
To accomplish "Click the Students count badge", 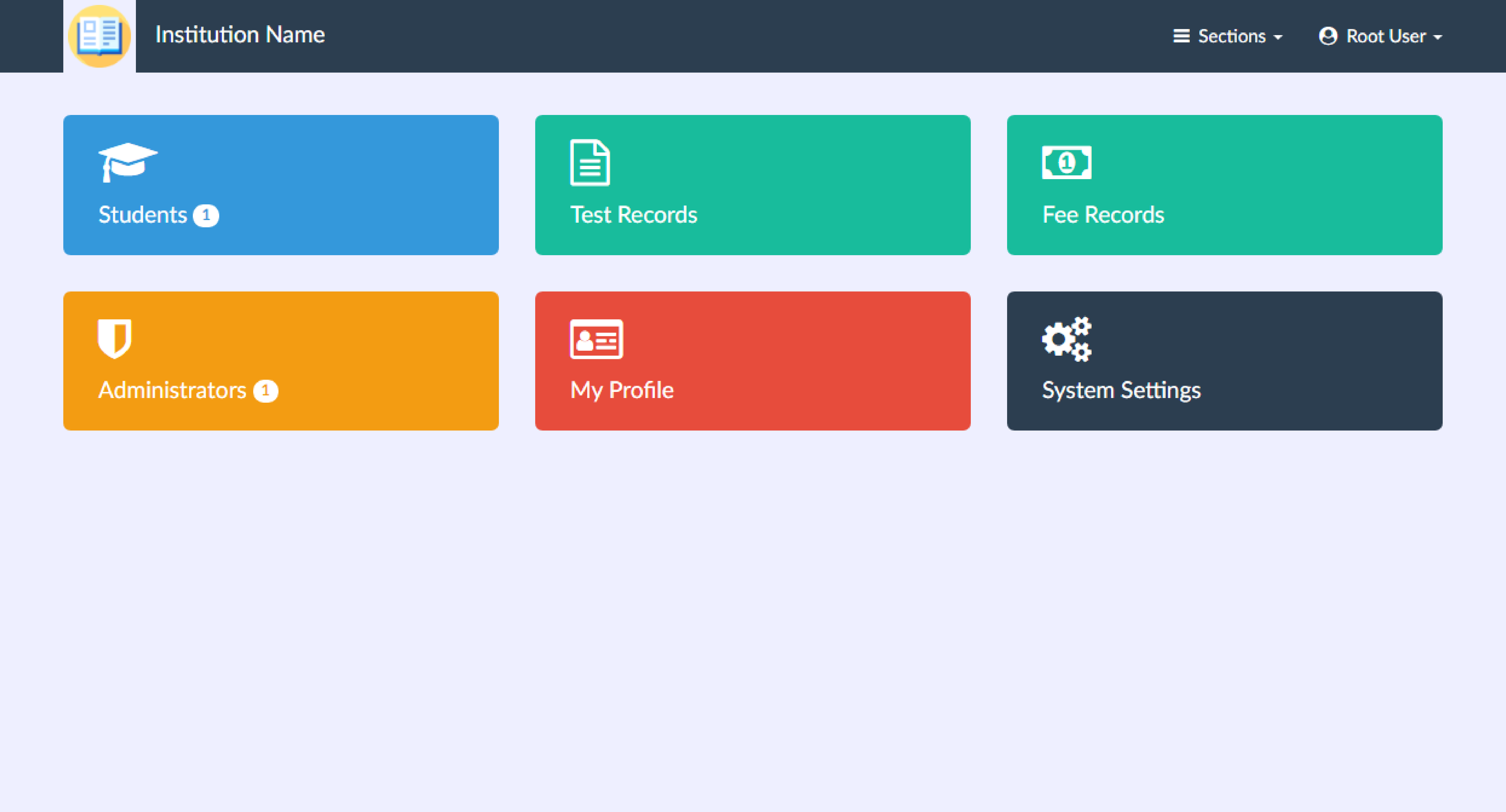I will point(206,216).
